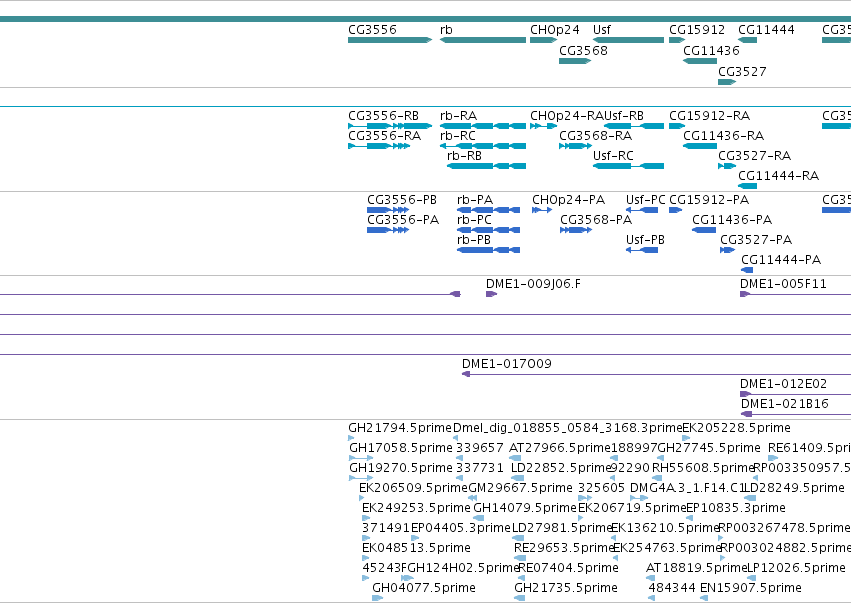The width and height of the screenshot is (851, 603).
Task: Click the CHOp24-PA protein label
Action: click(569, 200)
